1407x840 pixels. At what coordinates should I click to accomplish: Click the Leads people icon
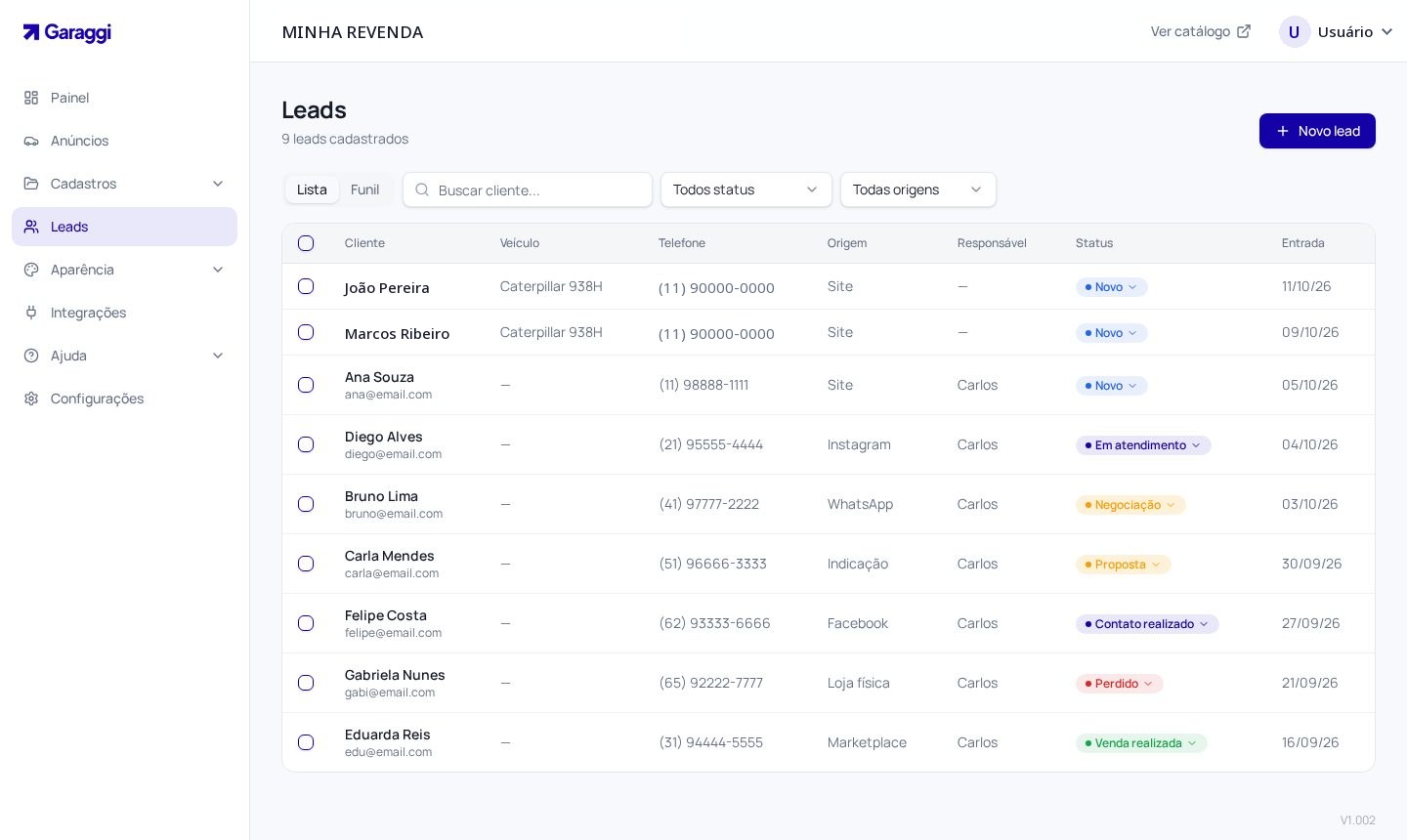pyautogui.click(x=31, y=227)
